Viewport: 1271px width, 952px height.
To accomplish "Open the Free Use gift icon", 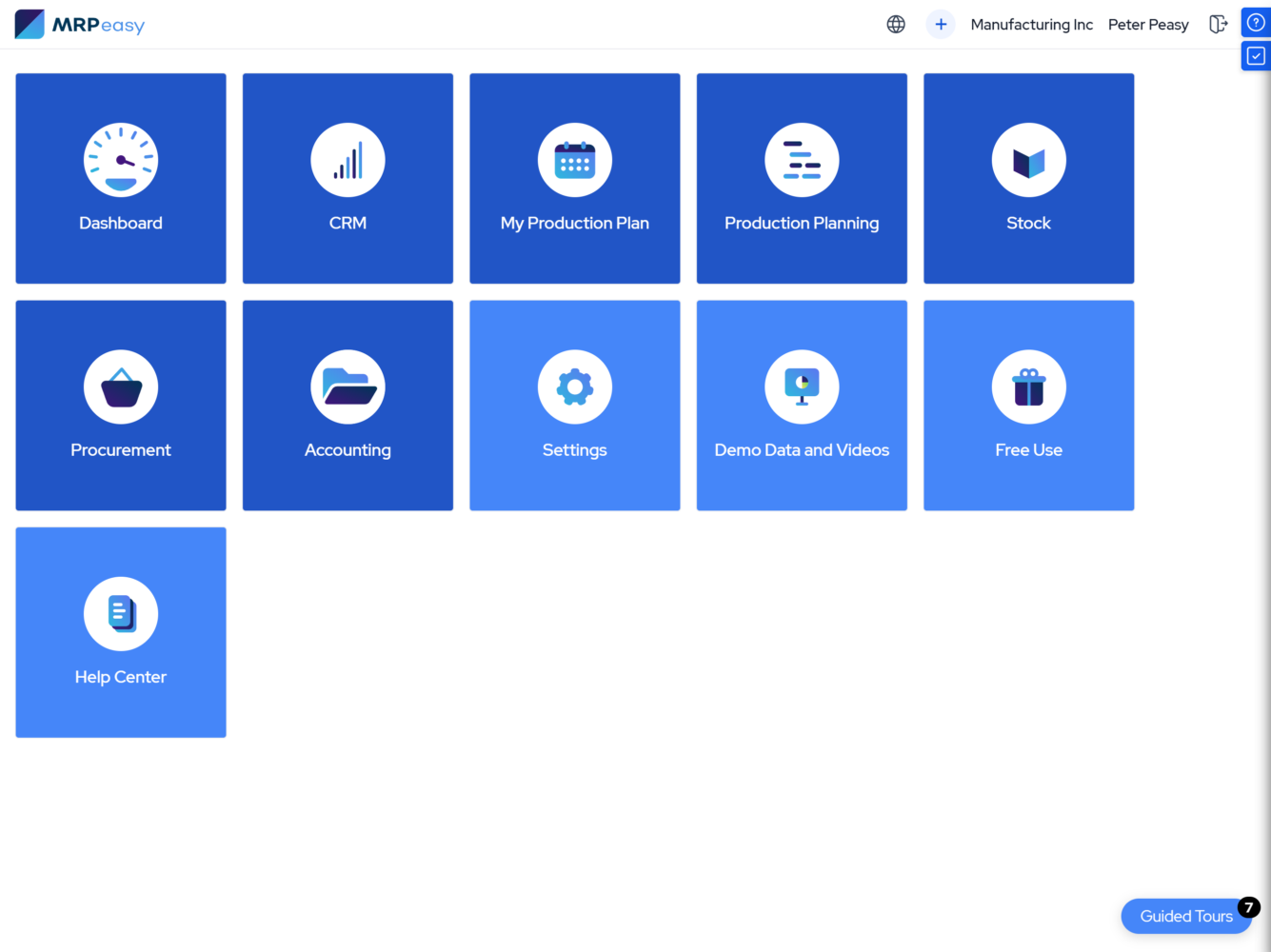I will 1028,387.
